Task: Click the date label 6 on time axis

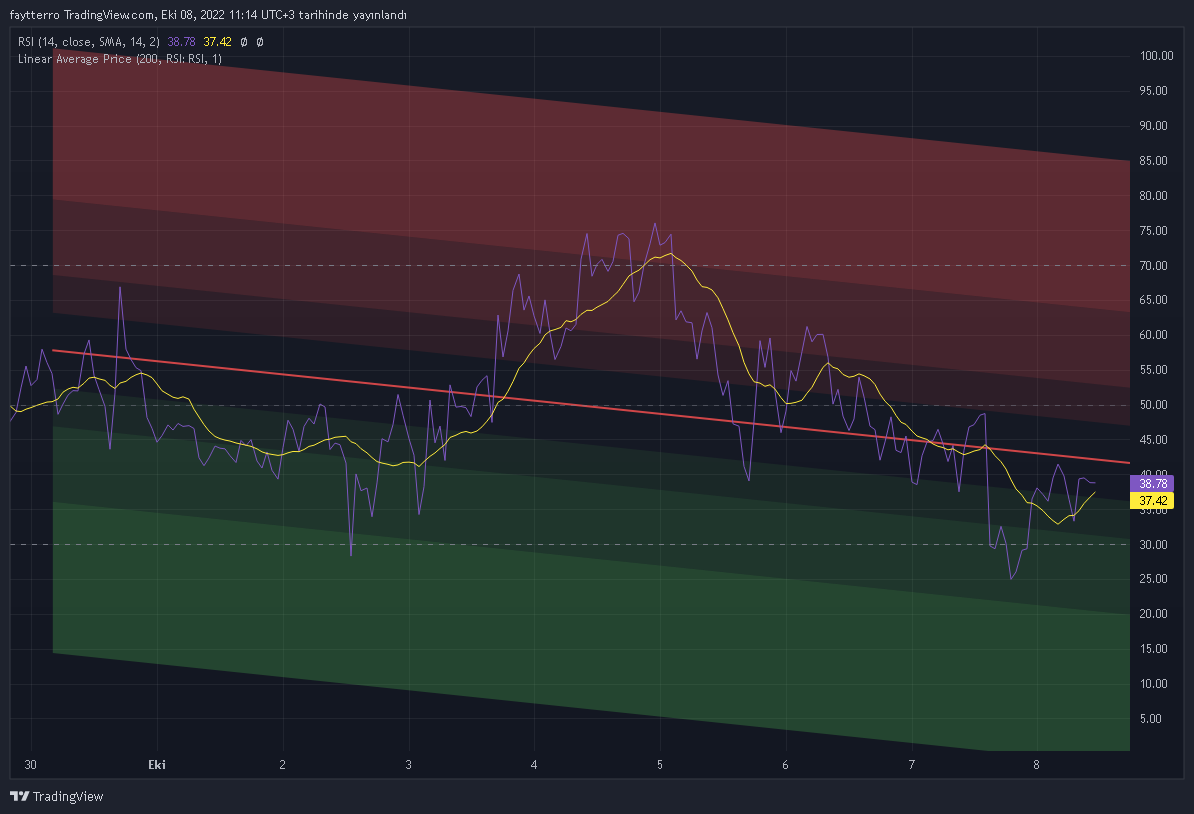Action: (785, 765)
